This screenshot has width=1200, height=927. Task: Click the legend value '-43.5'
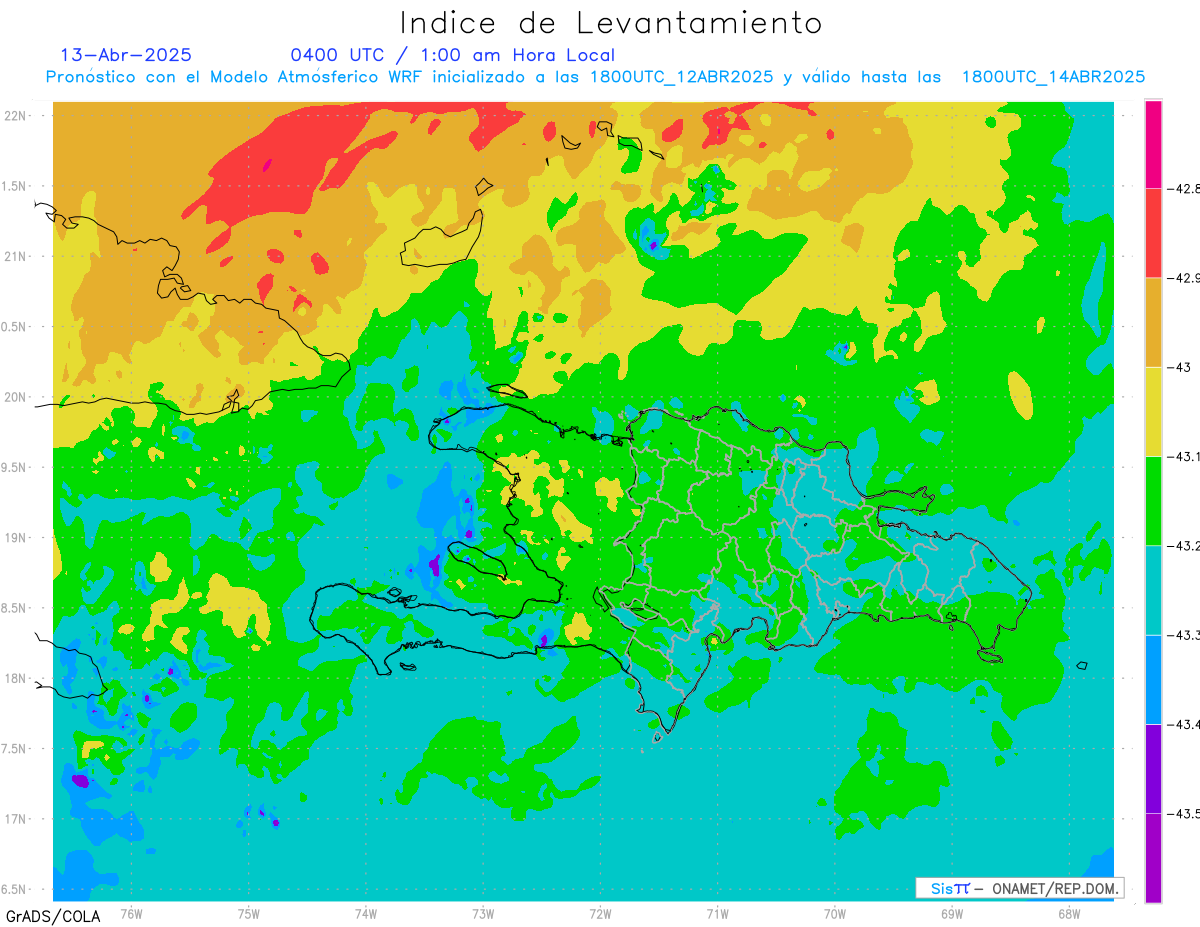pyautogui.click(x=1183, y=813)
